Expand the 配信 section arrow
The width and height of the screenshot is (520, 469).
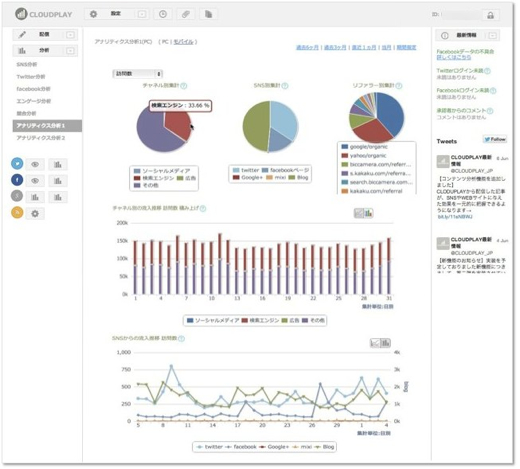click(70, 35)
